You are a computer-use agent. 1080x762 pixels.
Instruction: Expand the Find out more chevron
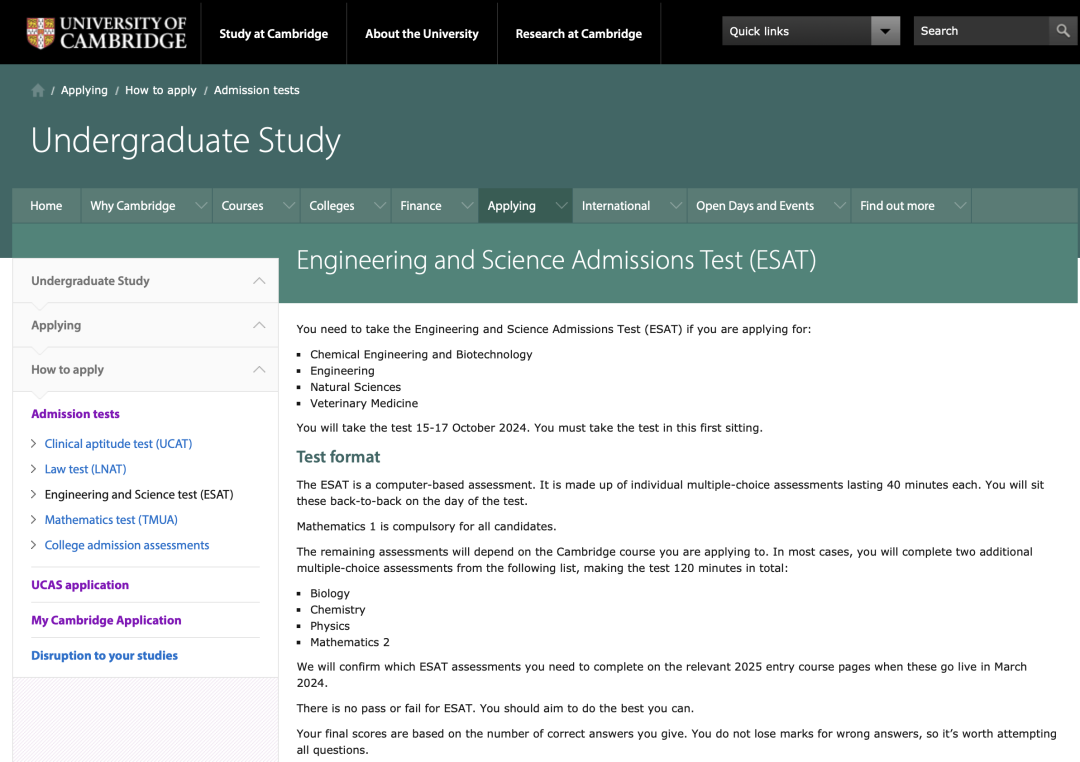tap(960, 205)
